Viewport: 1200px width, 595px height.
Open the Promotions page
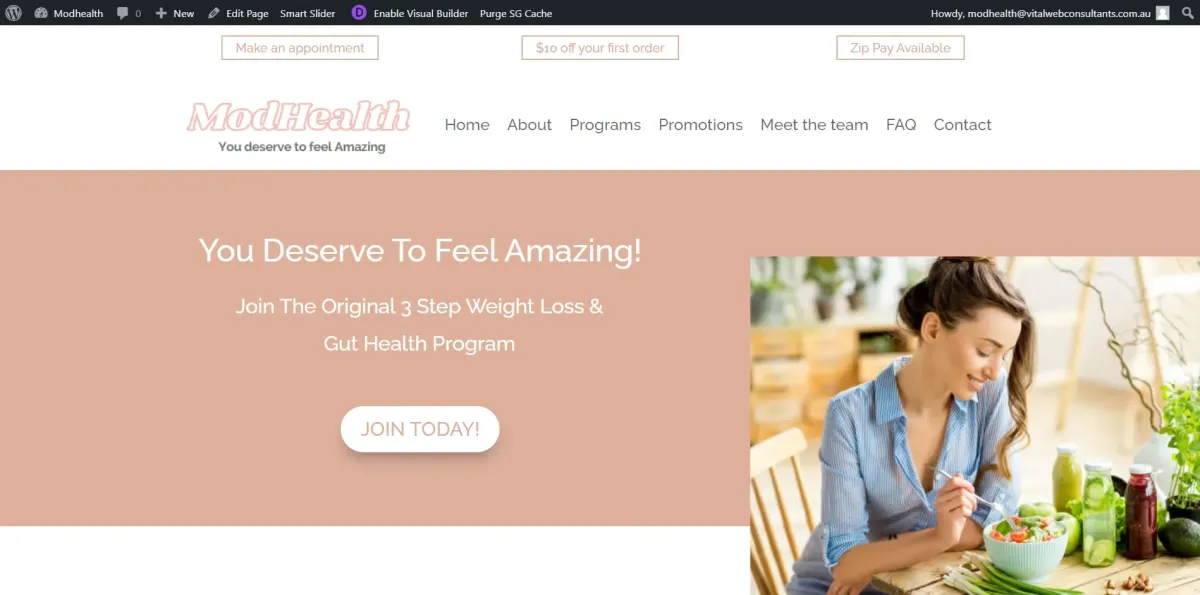700,125
